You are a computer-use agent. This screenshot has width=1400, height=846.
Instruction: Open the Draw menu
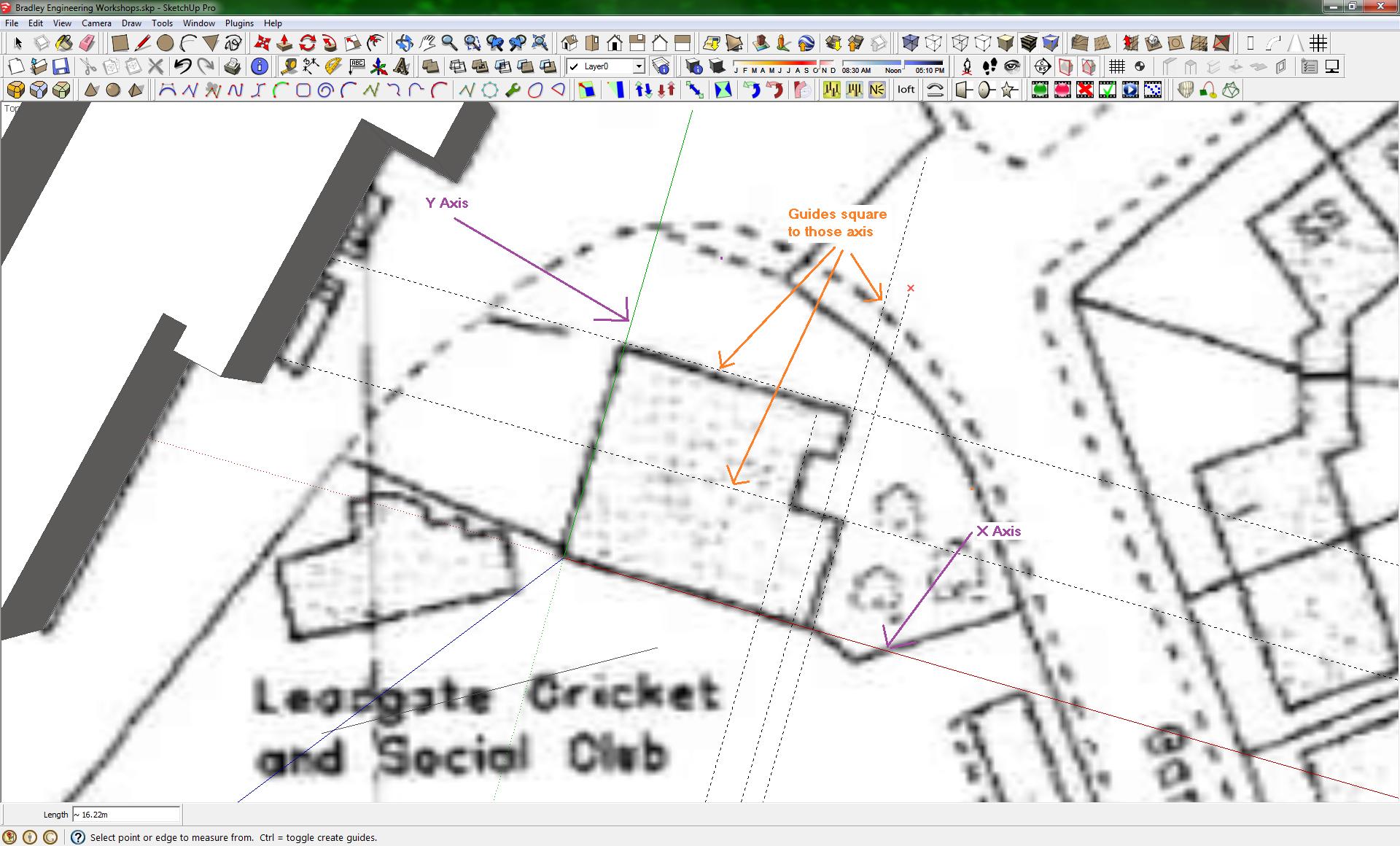131,23
